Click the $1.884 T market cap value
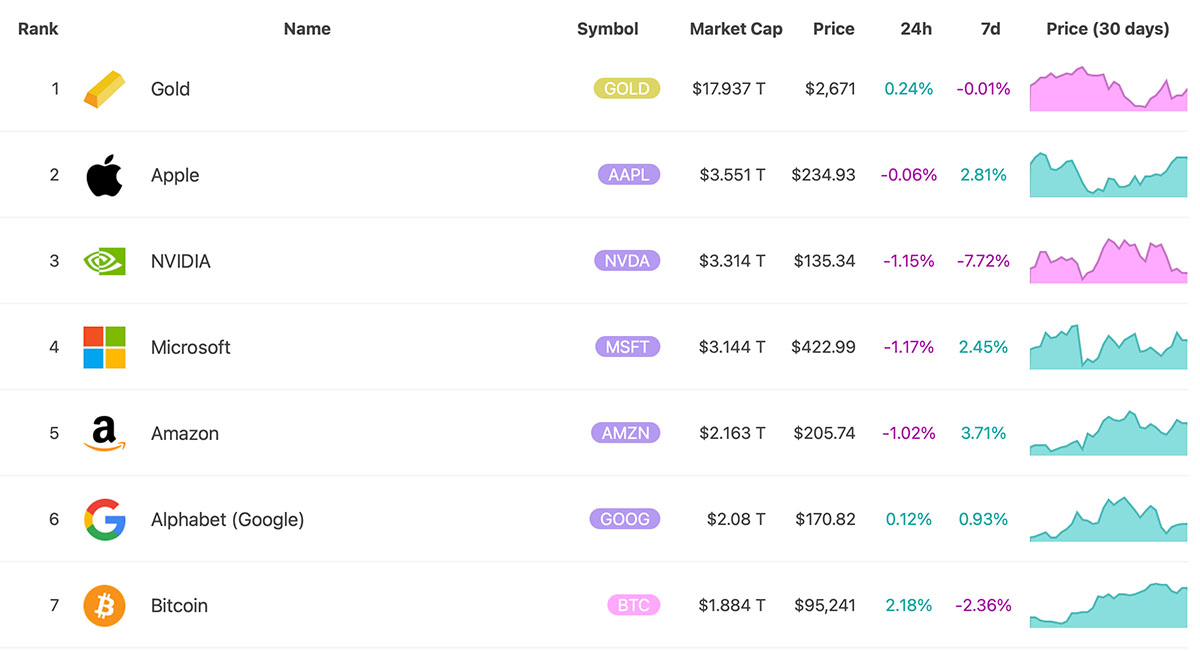Screen dimensions: 1200x651 [x=733, y=605]
